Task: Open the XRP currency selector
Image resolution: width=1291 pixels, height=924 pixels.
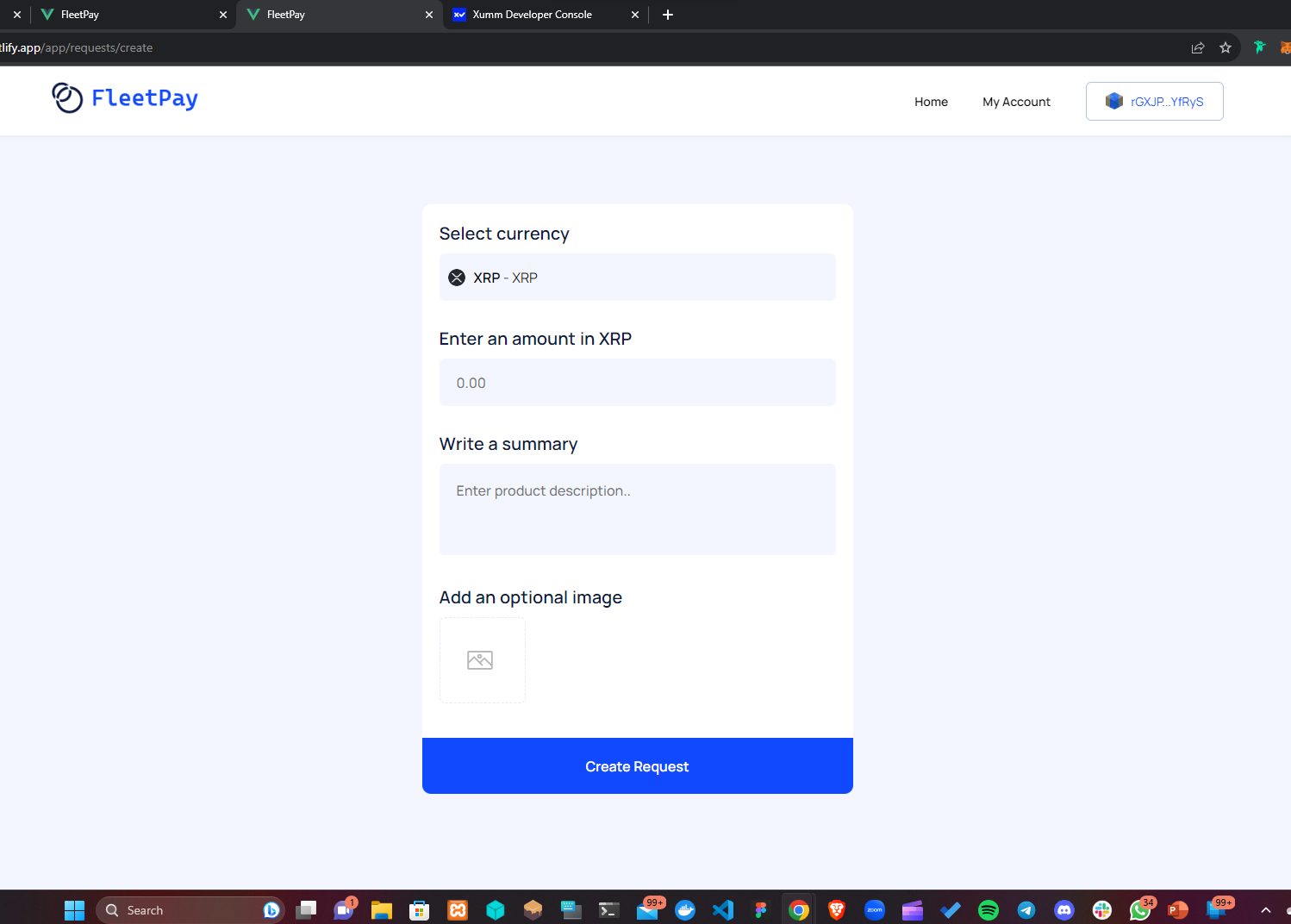Action: [x=637, y=278]
